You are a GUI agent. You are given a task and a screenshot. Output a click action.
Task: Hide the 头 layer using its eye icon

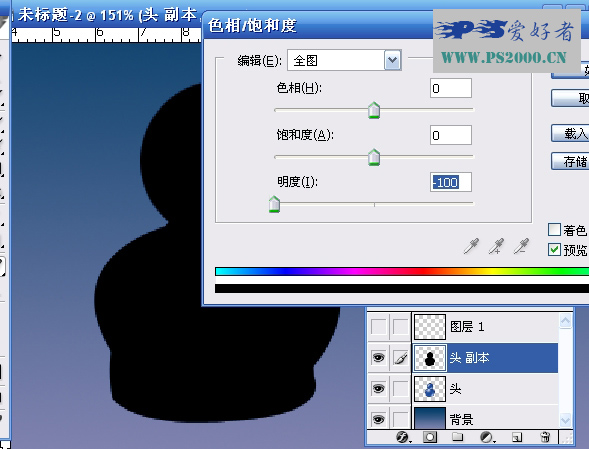point(378,389)
